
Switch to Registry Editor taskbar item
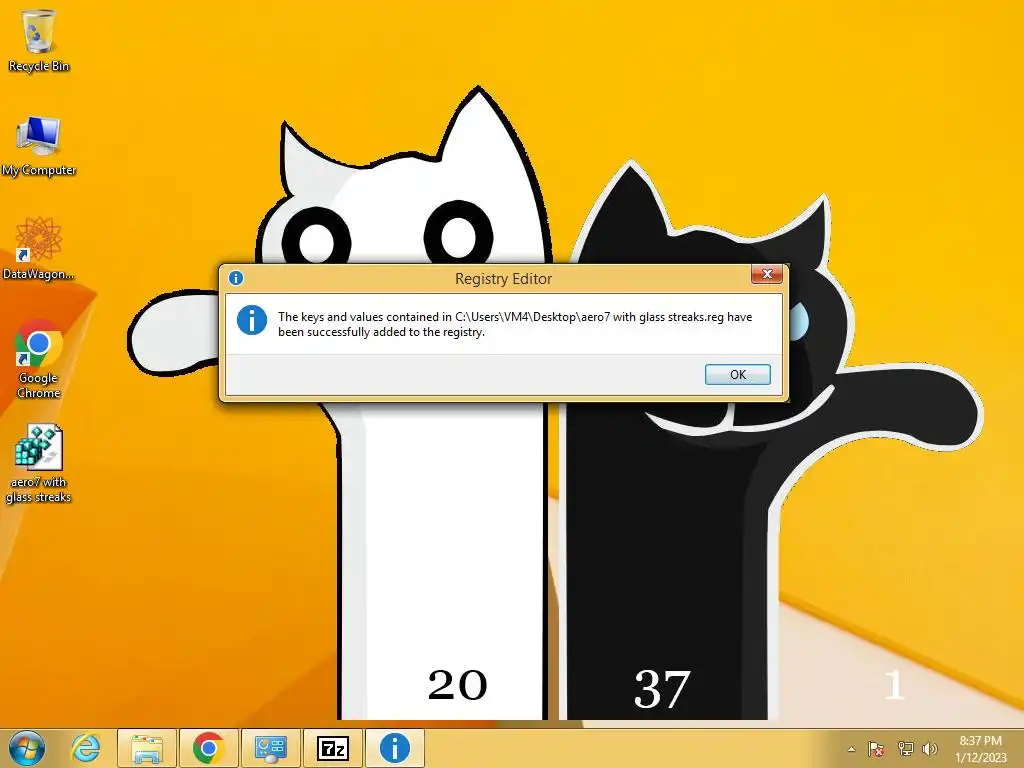[394, 748]
